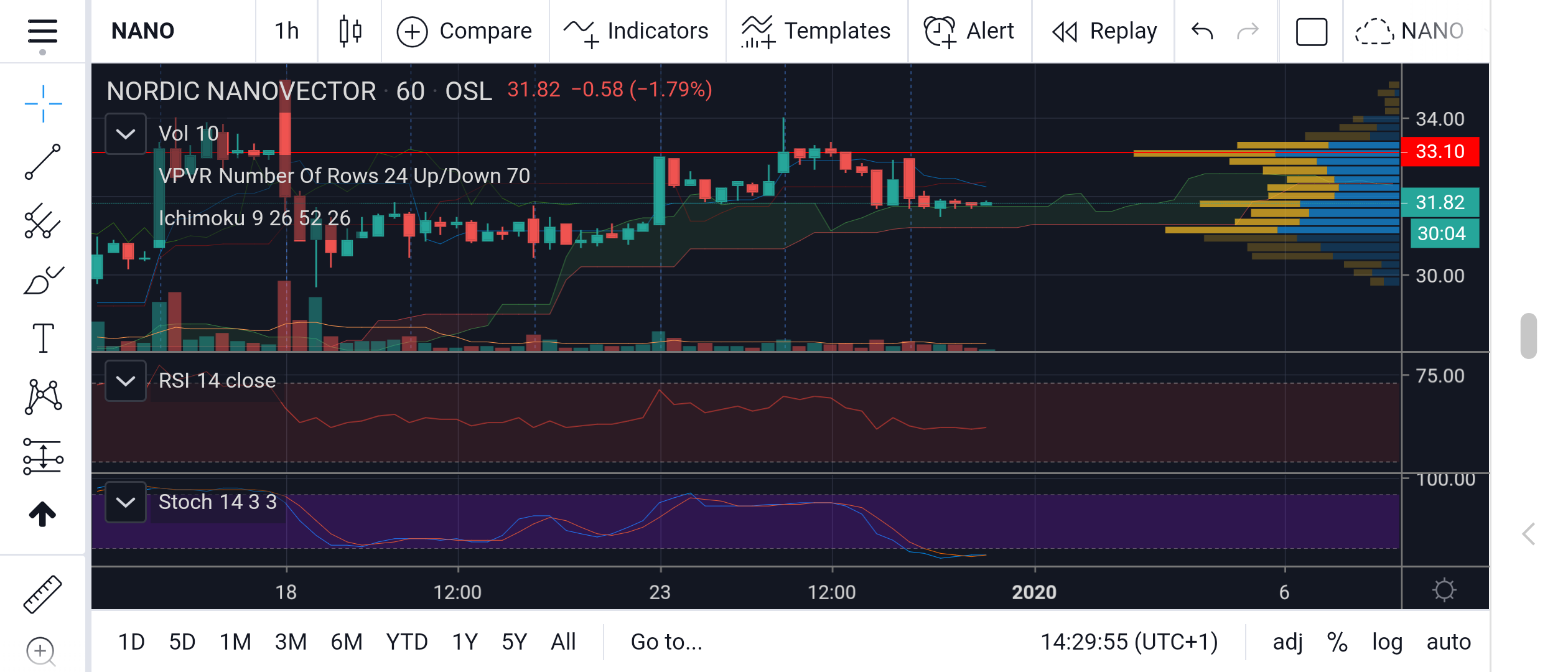
Task: Open the layout selection square icon
Action: pos(1312,31)
